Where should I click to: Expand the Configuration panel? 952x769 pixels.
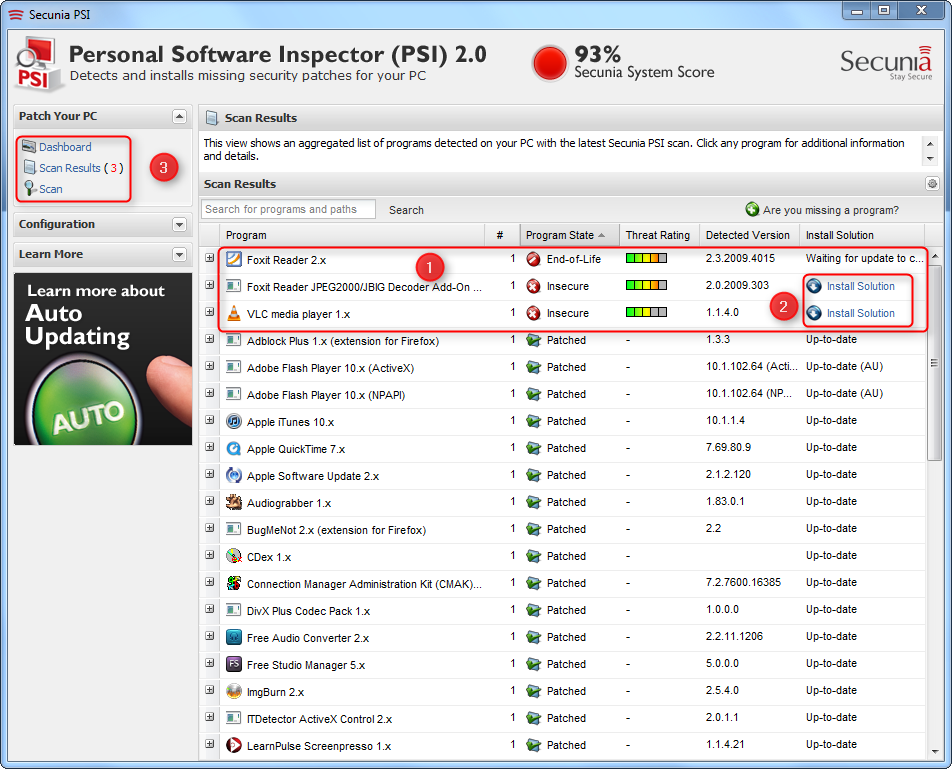point(179,225)
